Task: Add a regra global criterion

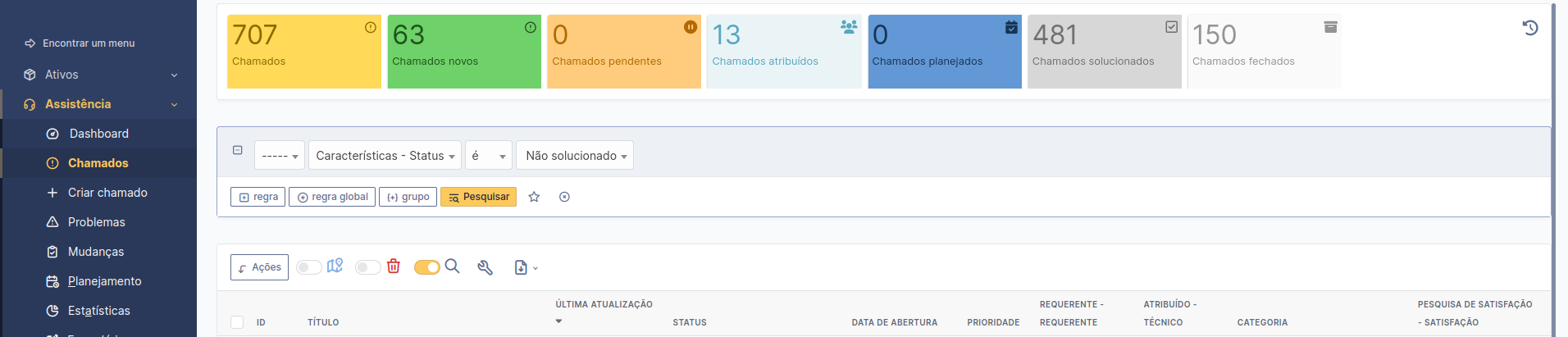Action: [332, 197]
